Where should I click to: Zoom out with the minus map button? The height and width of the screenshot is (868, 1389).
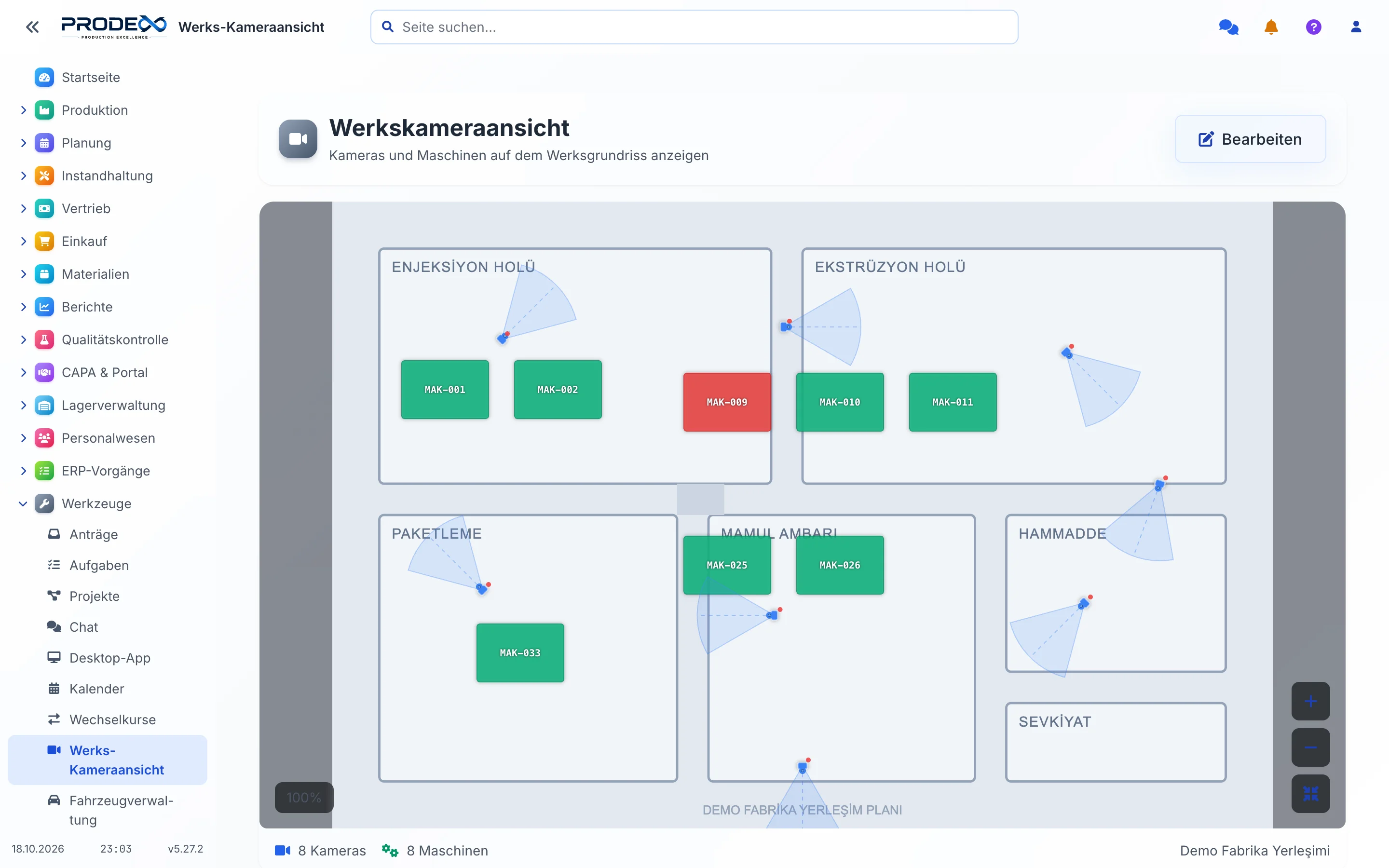click(x=1310, y=747)
